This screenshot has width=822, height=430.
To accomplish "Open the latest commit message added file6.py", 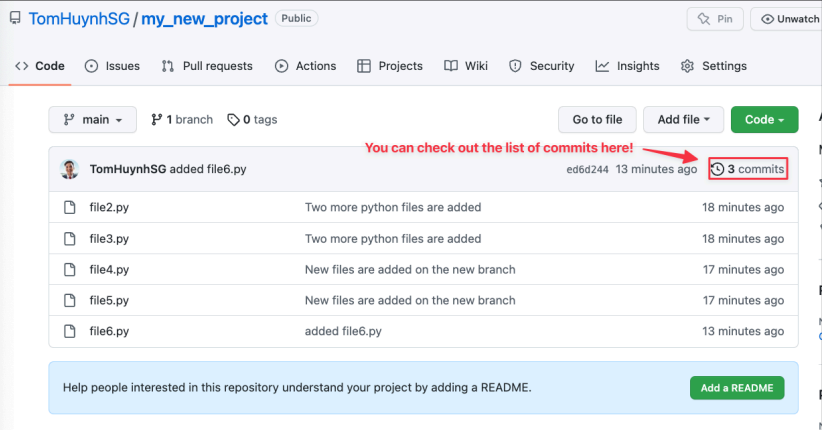I will pyautogui.click(x=208, y=169).
